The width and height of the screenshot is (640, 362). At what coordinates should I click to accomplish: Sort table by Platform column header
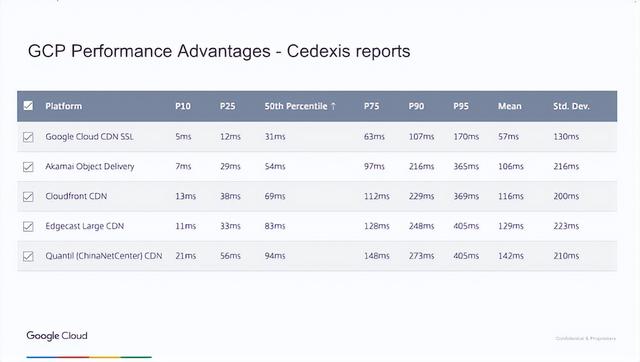pos(64,106)
